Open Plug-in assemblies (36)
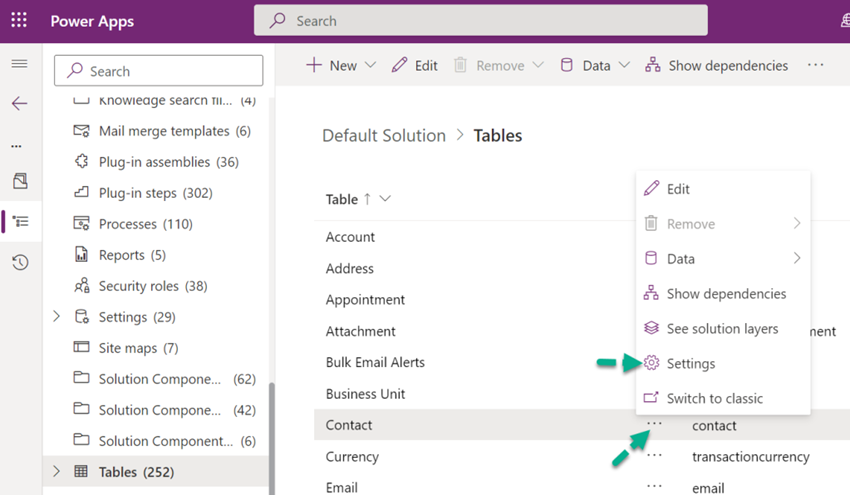 156,162
